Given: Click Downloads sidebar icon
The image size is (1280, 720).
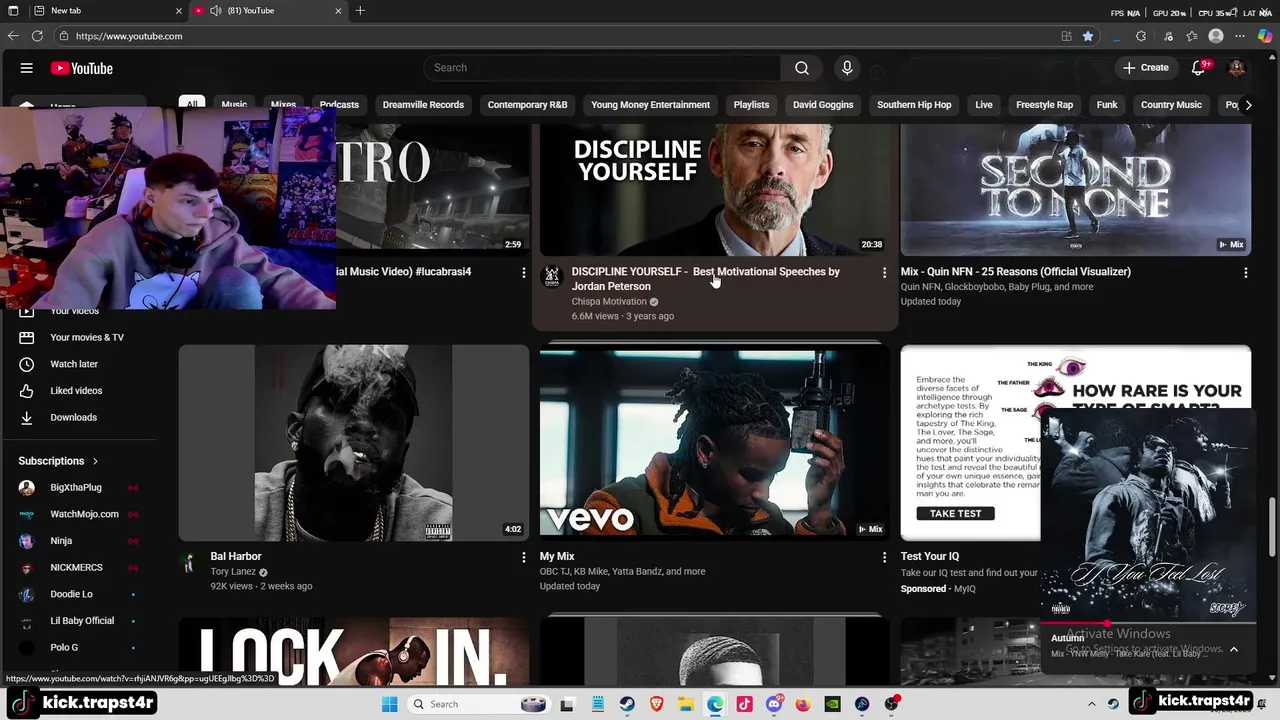Looking at the screenshot, I should (x=27, y=417).
